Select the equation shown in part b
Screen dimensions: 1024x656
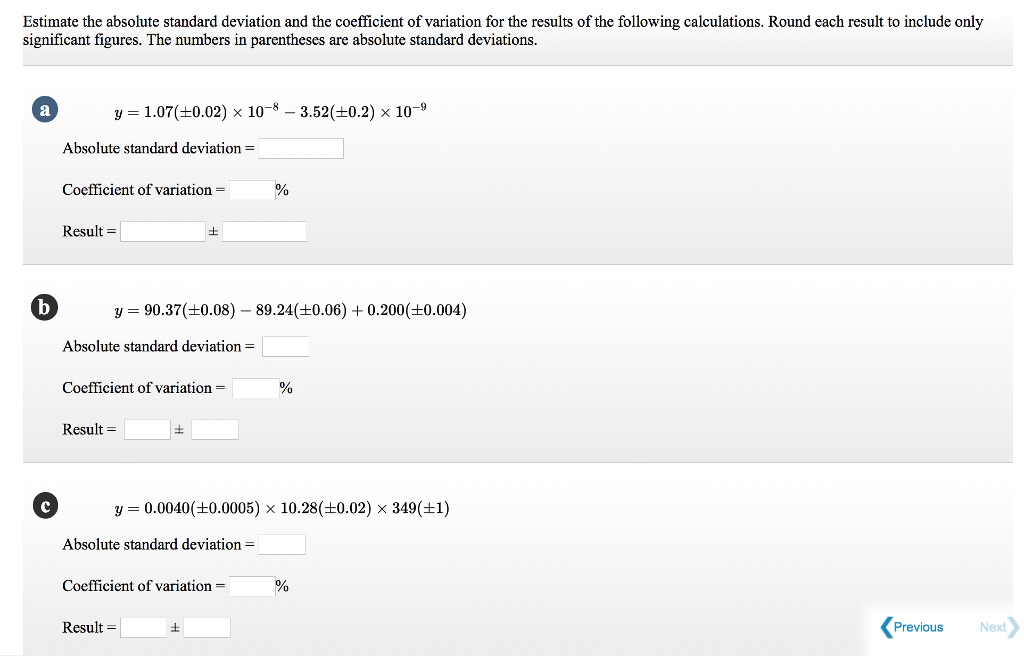click(x=290, y=310)
